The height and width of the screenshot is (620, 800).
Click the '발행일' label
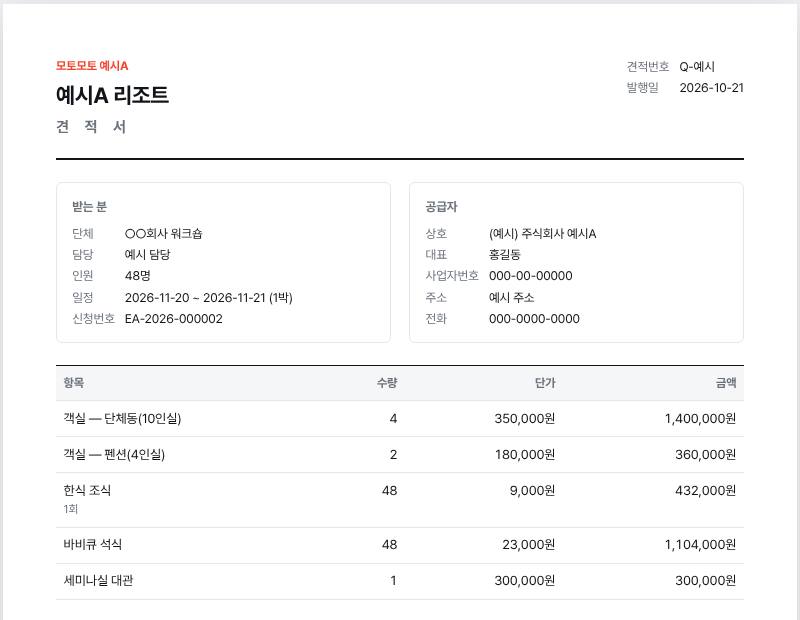tap(642, 88)
